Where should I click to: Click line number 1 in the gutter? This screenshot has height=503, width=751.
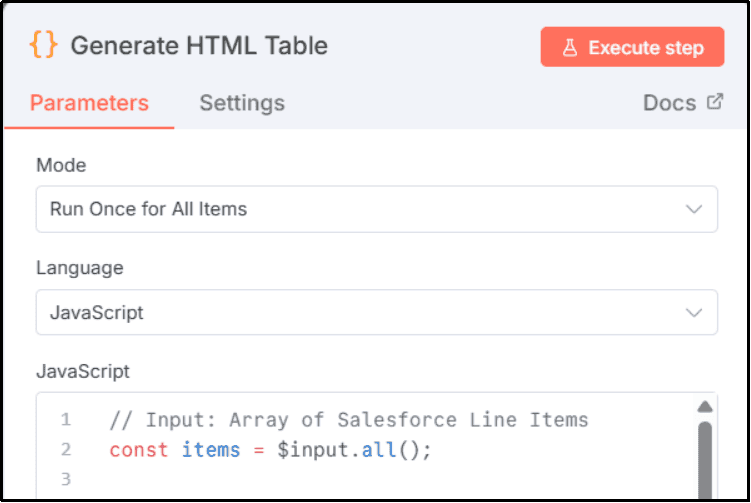tap(65, 420)
